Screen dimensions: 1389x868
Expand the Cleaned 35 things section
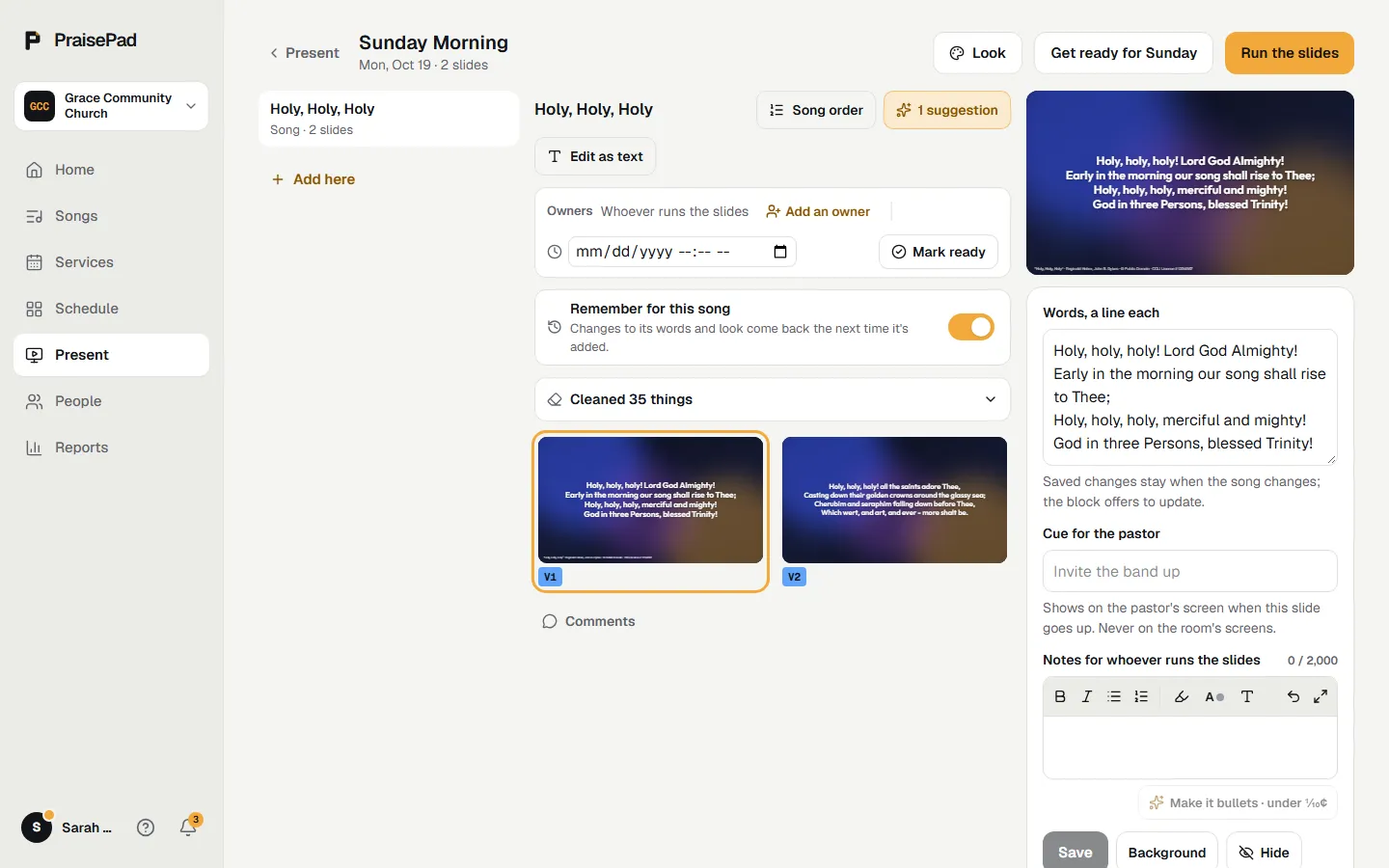773,399
